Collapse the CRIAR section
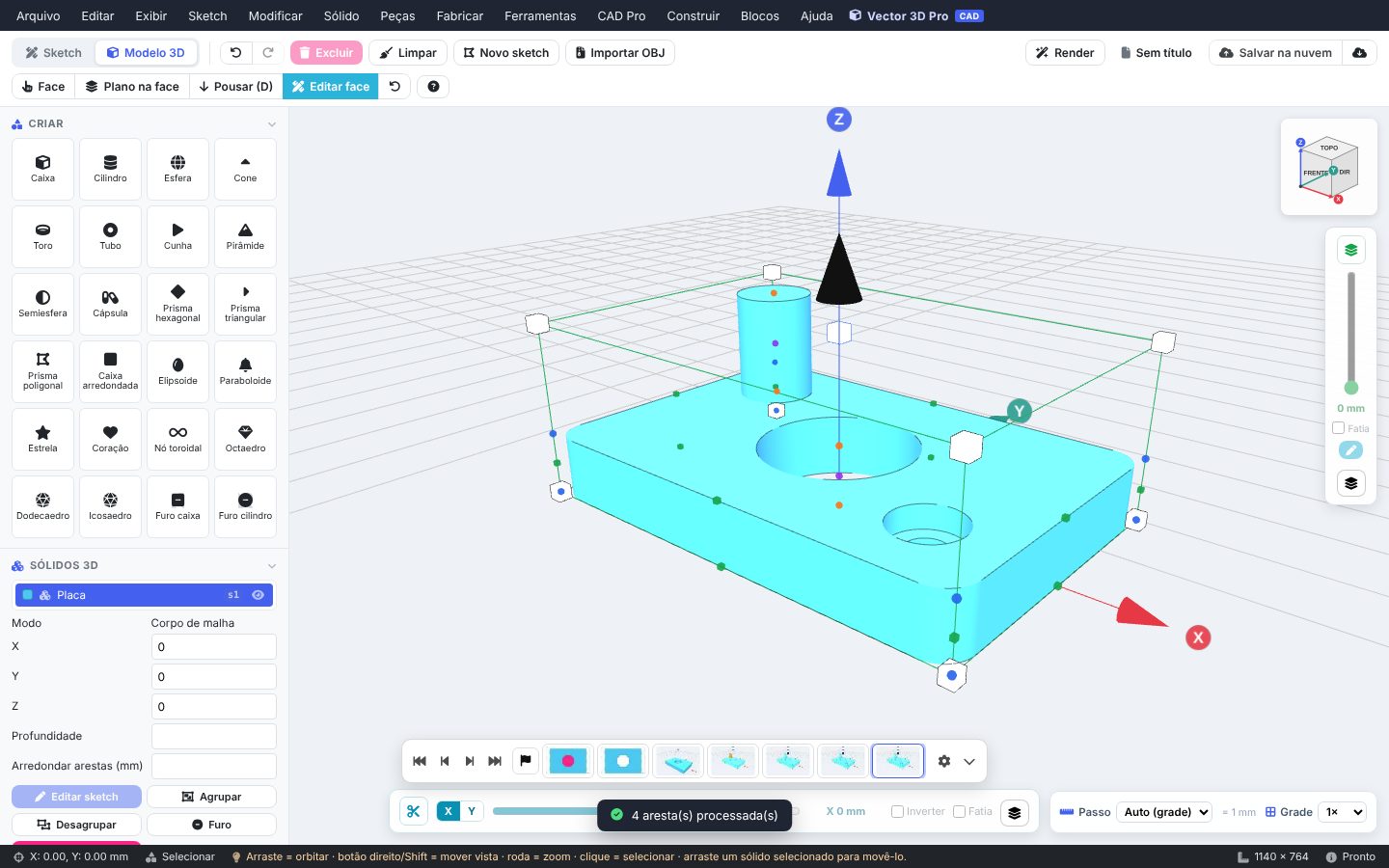 272,124
